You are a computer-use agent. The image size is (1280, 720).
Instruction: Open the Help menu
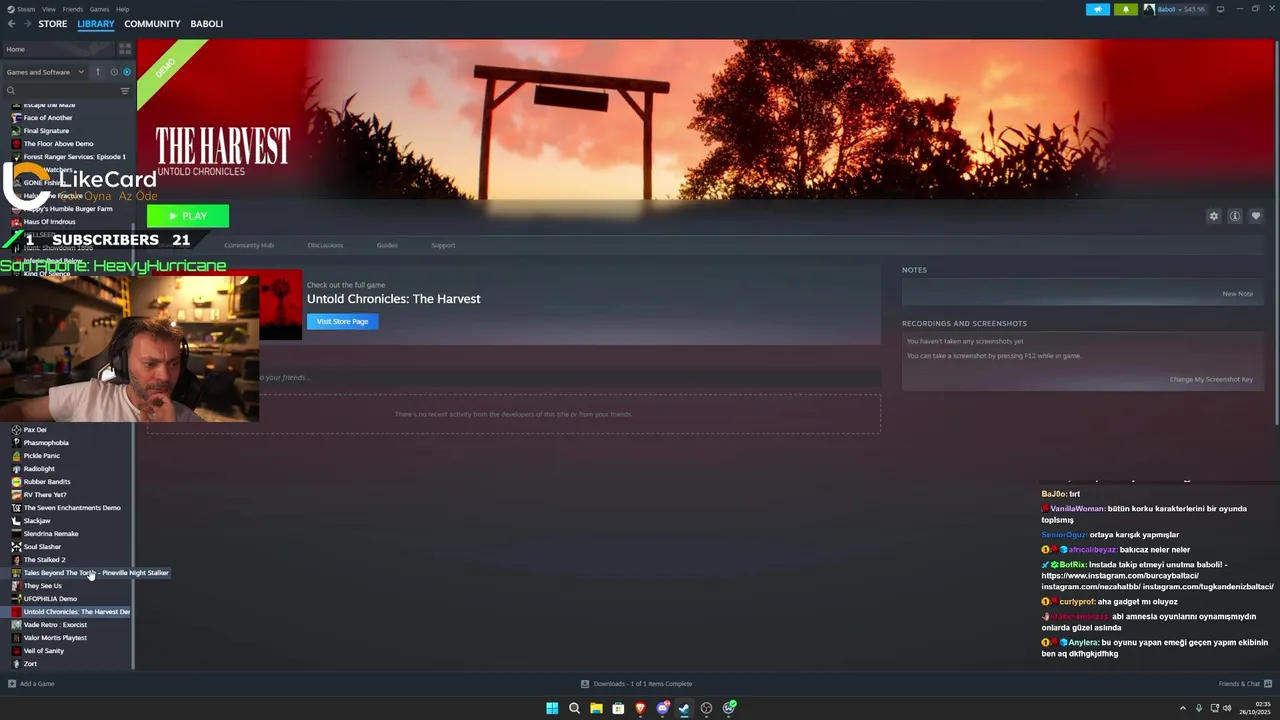[x=122, y=9]
